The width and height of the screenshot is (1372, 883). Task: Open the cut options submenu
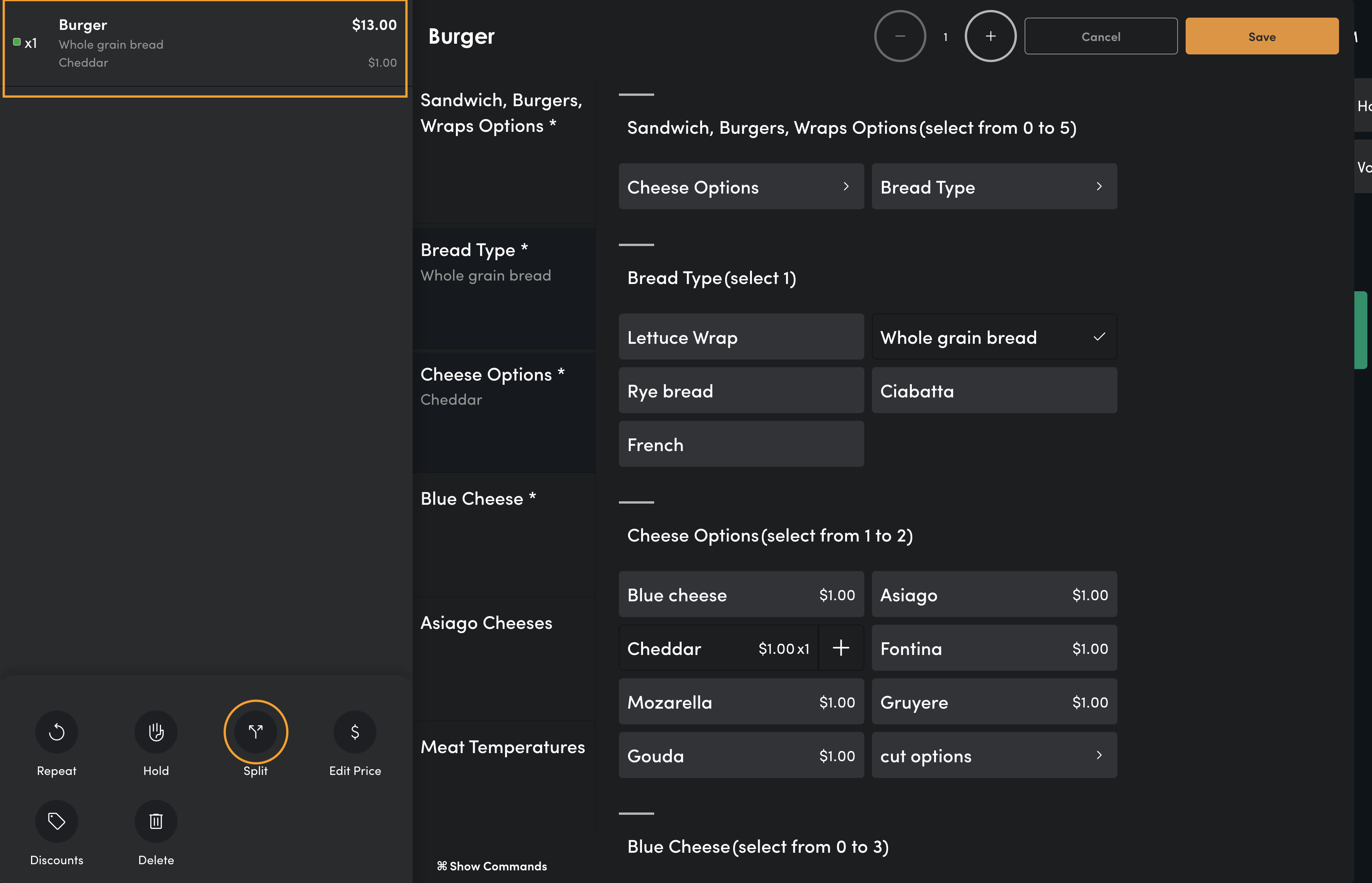994,756
